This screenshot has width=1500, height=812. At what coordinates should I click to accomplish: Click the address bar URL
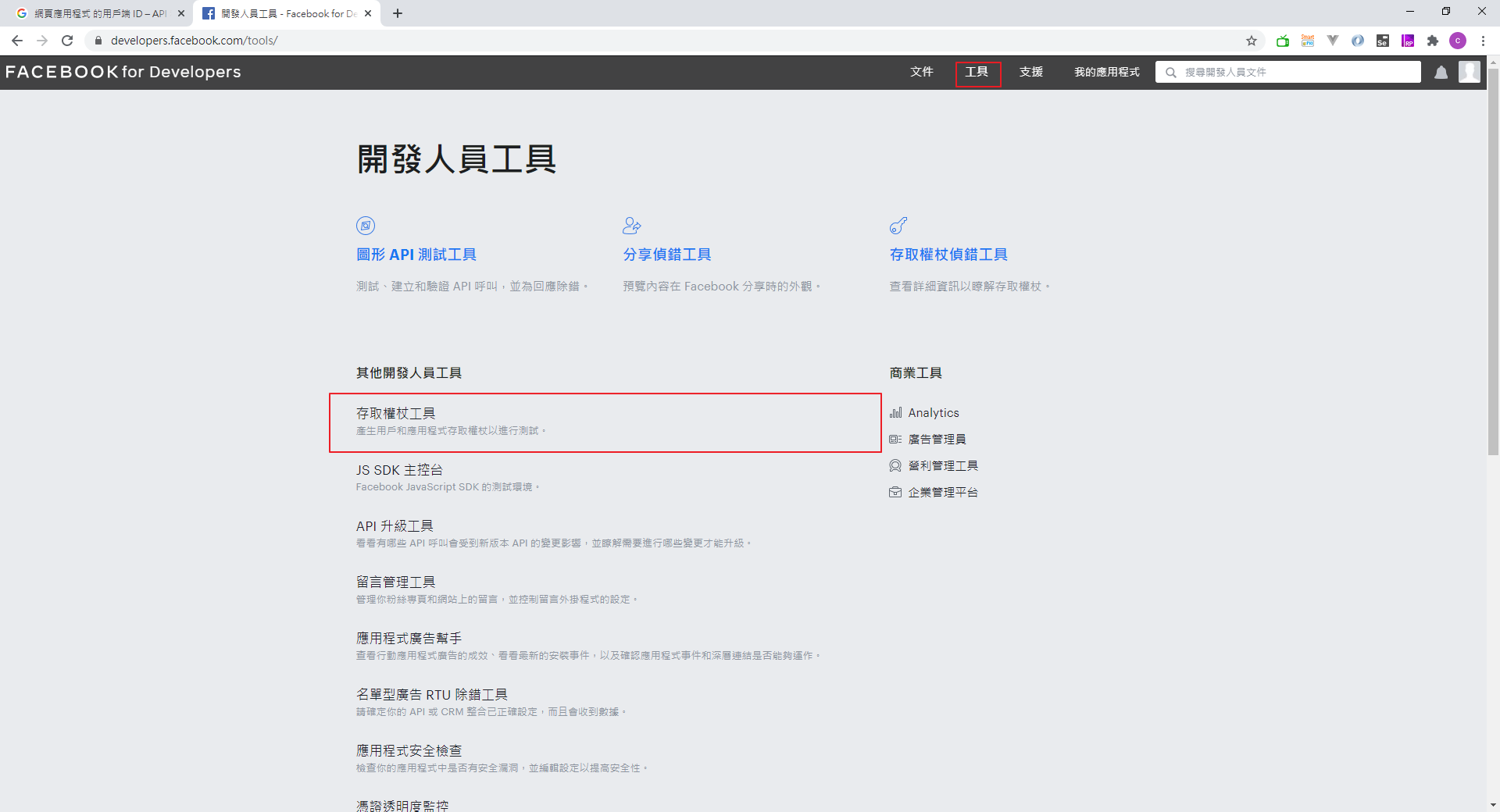(195, 41)
